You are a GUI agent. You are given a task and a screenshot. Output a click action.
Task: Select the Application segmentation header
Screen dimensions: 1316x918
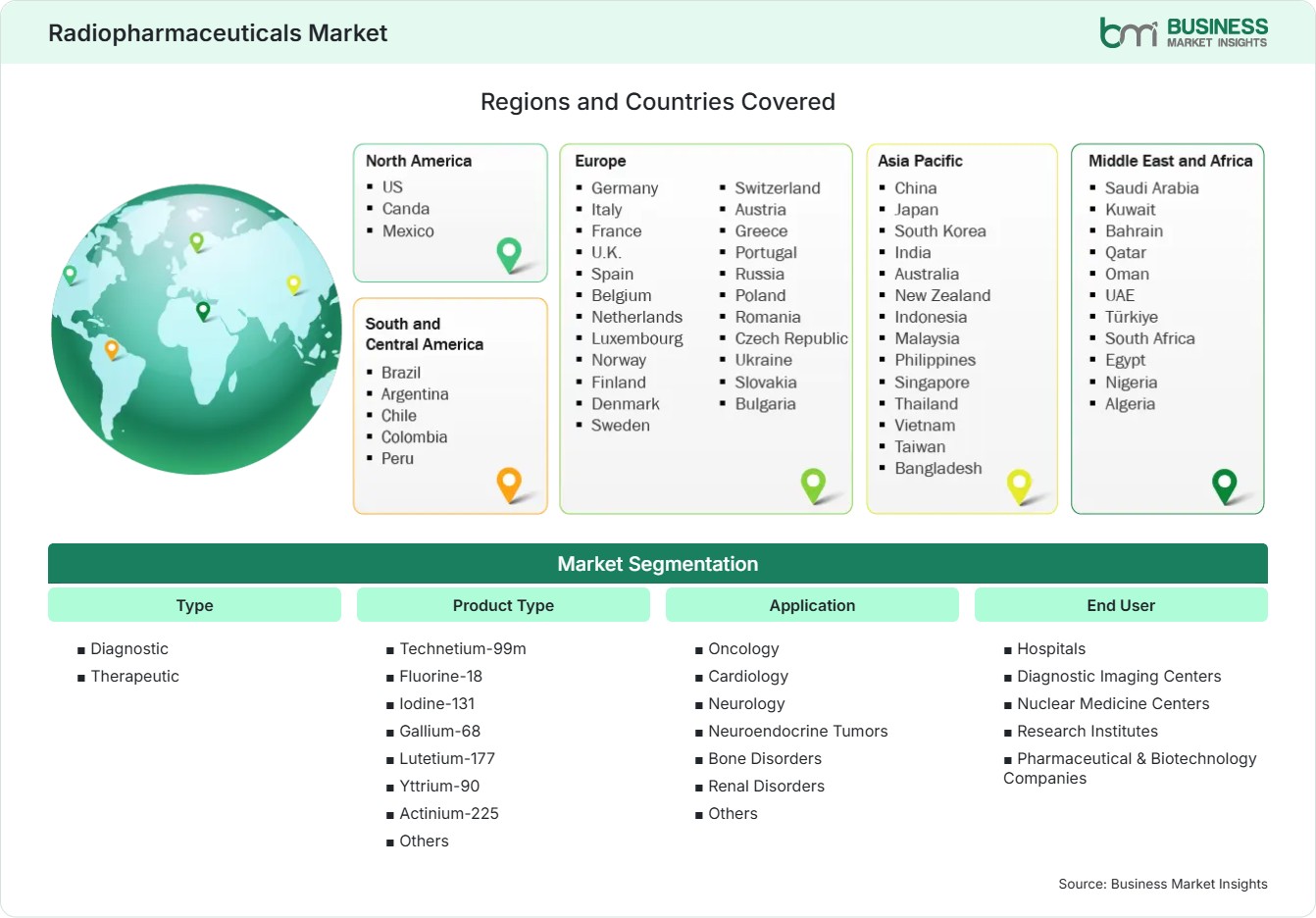click(x=812, y=605)
